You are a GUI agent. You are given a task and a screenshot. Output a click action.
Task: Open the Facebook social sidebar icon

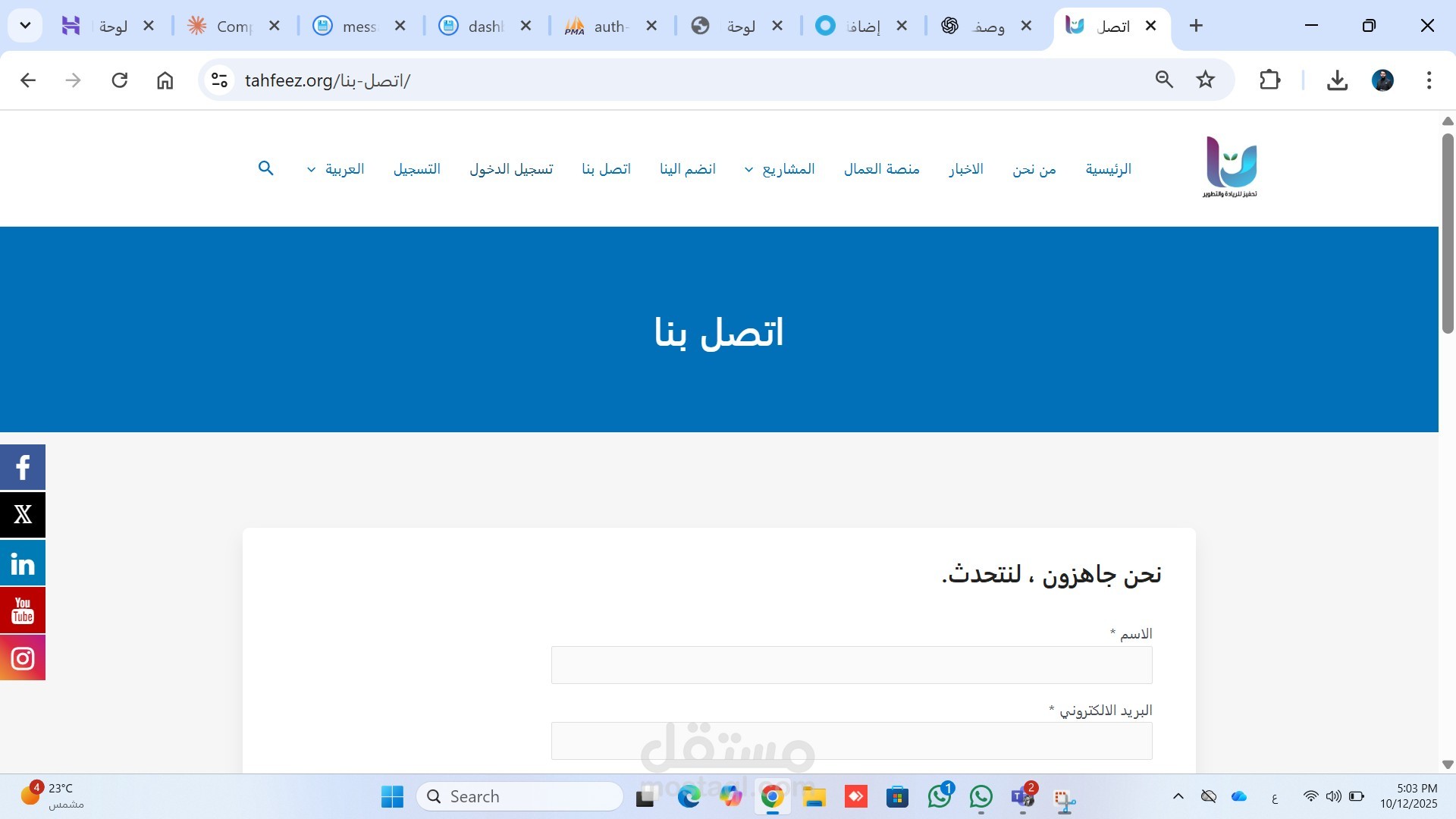(23, 467)
